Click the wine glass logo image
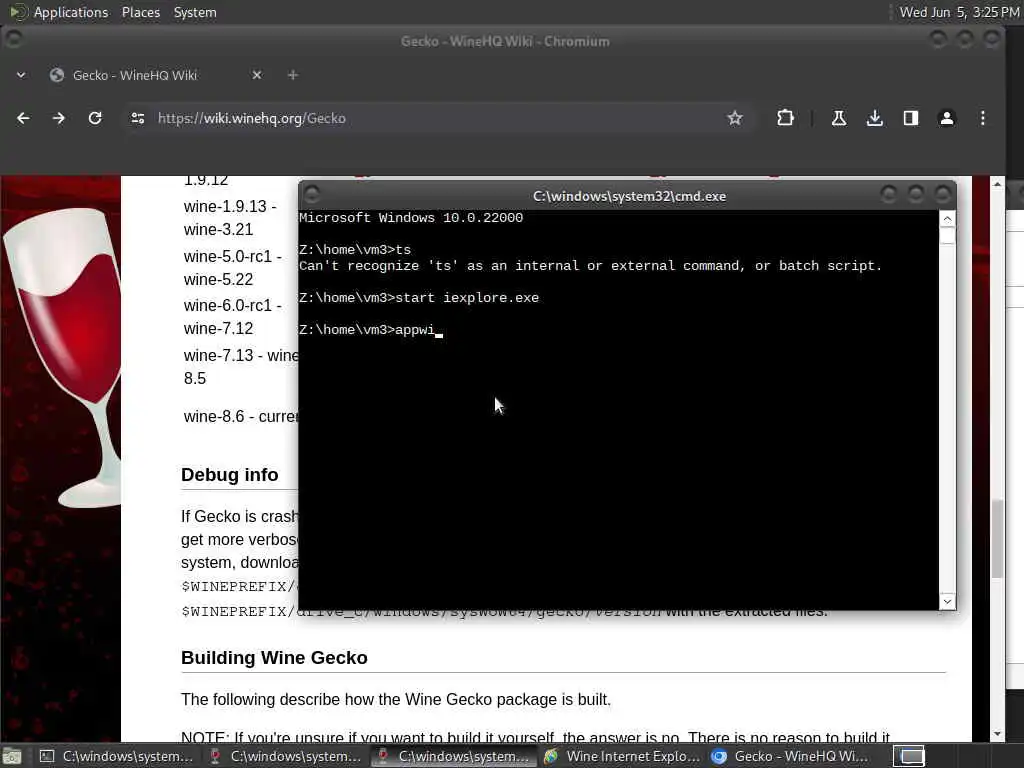 62,356
